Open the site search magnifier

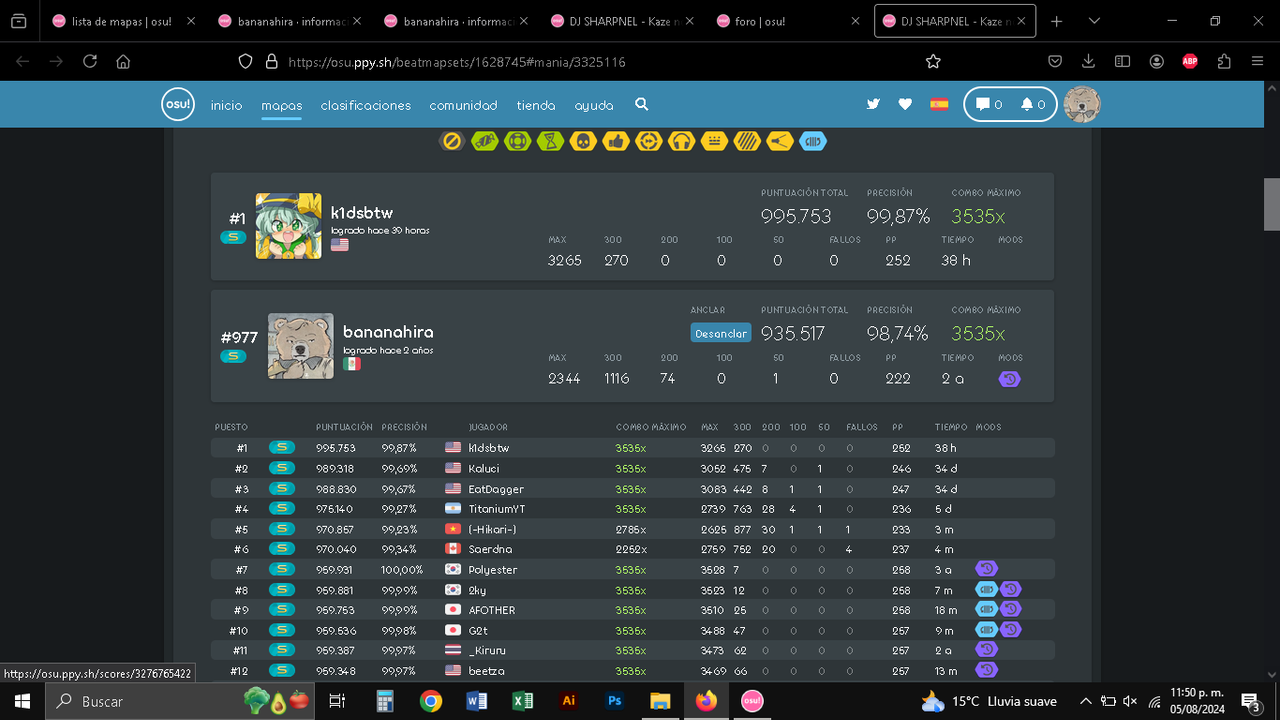[642, 104]
